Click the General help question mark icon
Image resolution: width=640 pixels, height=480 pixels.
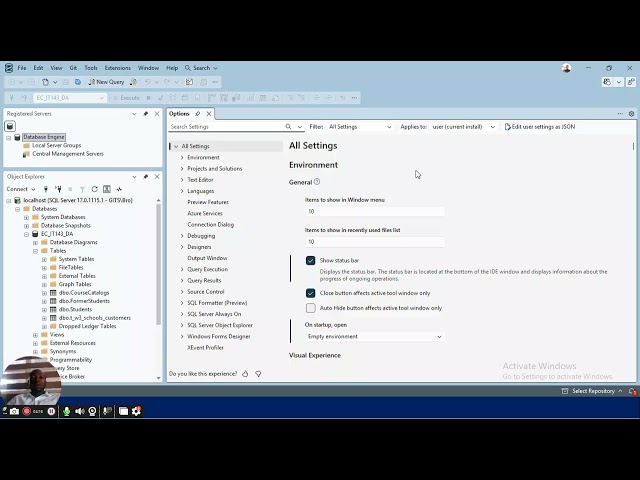(x=317, y=182)
